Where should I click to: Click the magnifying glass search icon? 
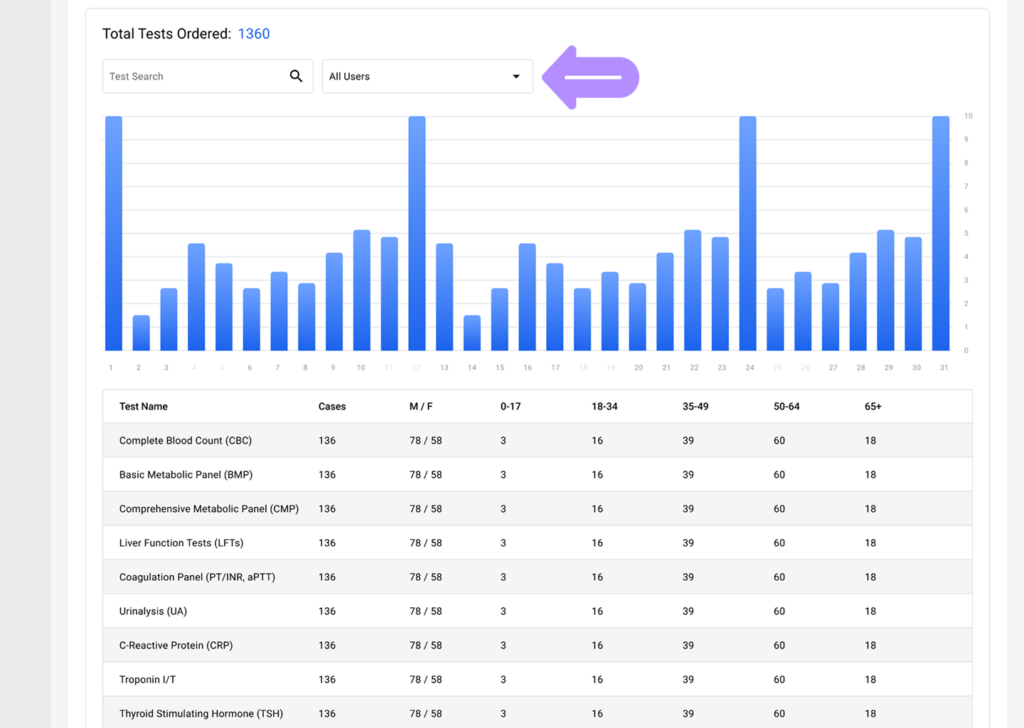point(296,76)
